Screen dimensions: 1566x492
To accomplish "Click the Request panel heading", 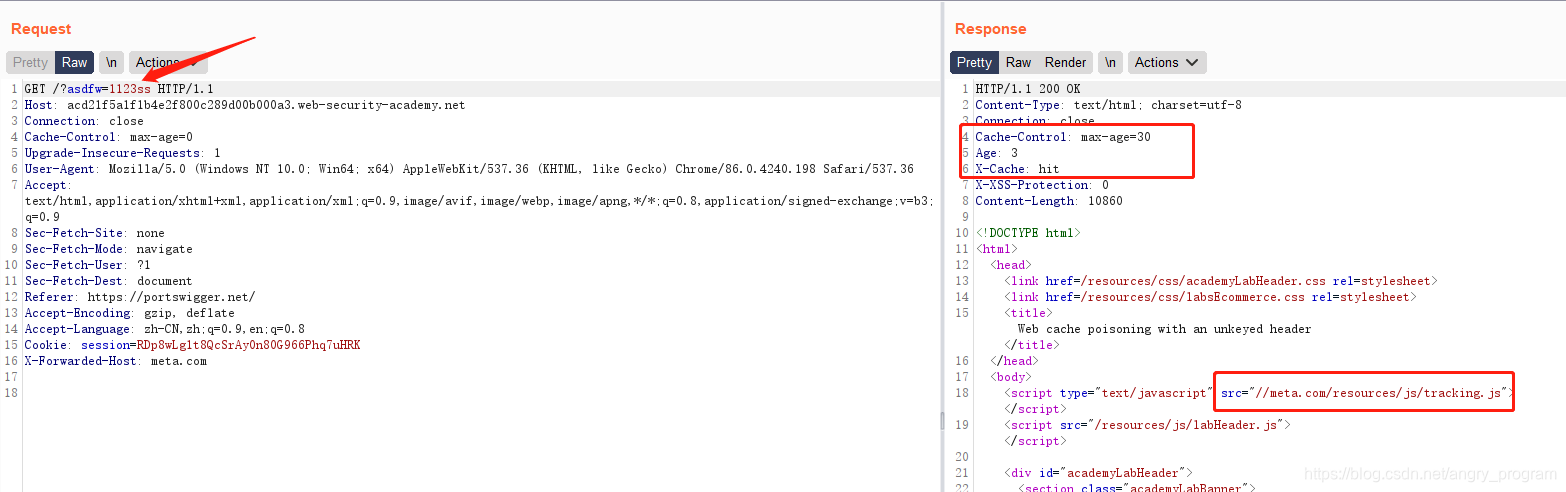I will 40,29.
